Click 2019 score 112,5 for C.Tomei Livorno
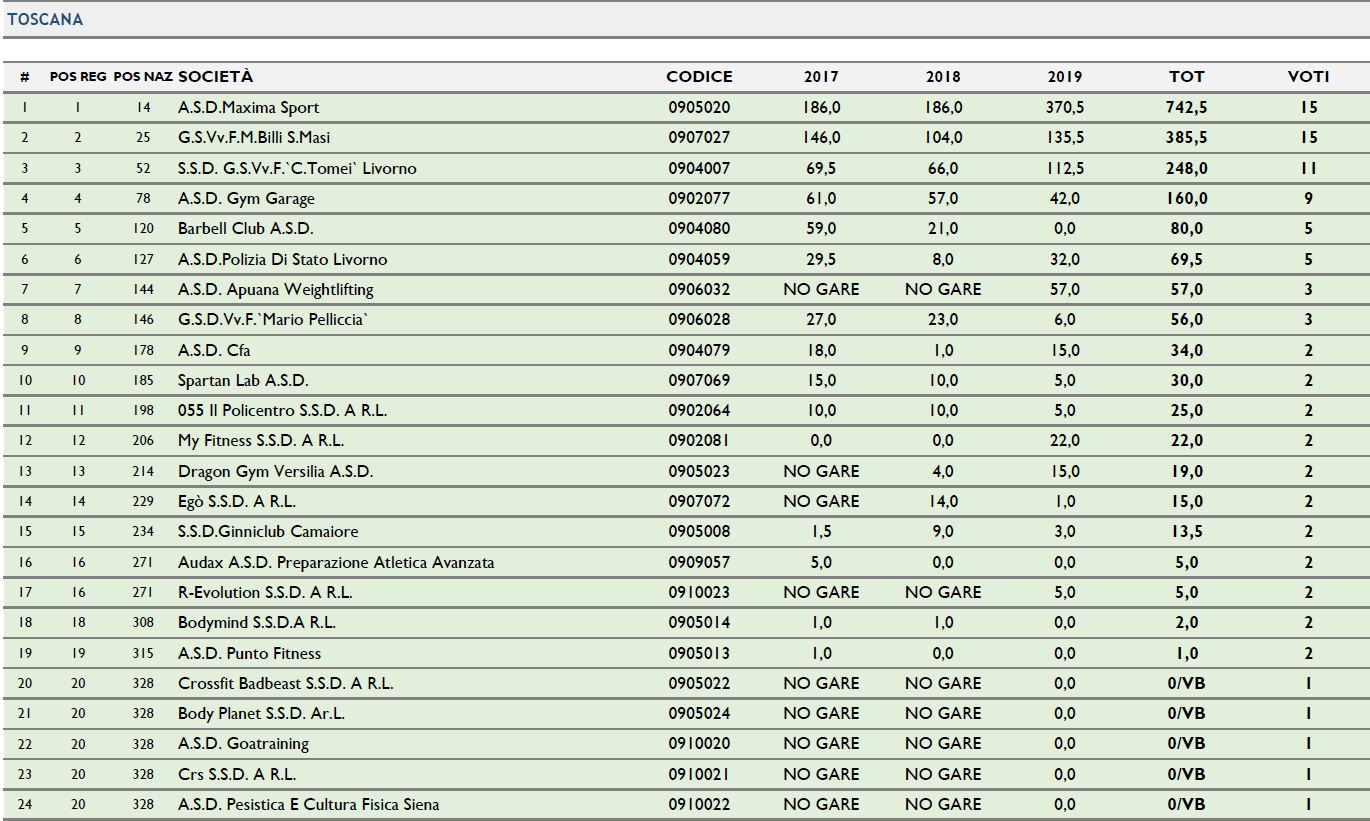Screen dimensions: 1370x821 [1064, 168]
